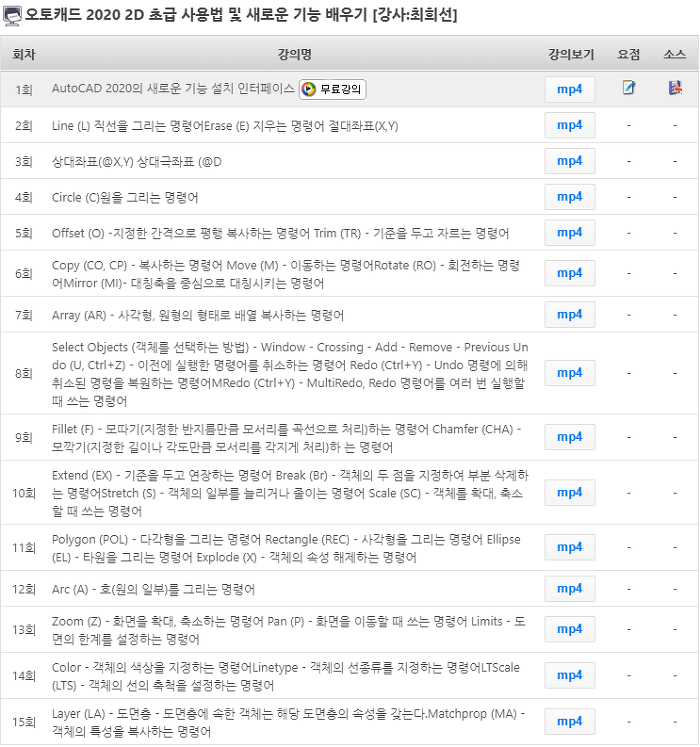
Task: Click the 10회 episode number cell
Action: pos(24,493)
